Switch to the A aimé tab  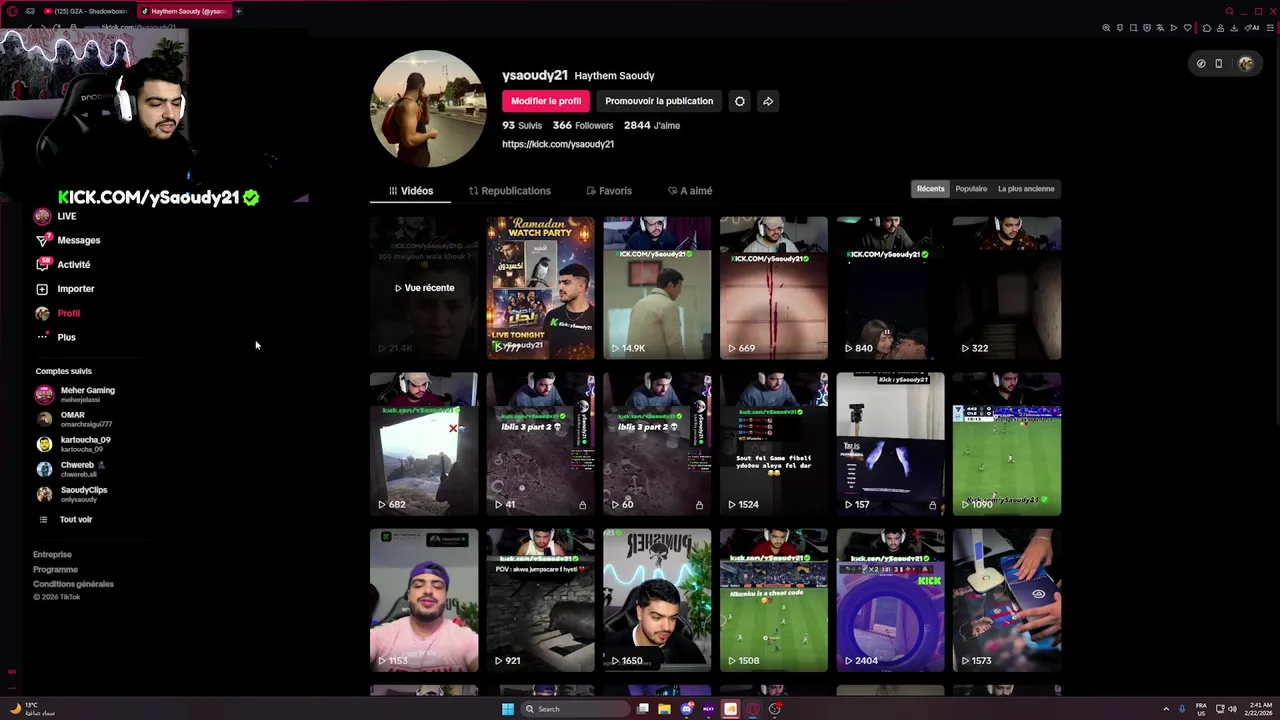[690, 190]
